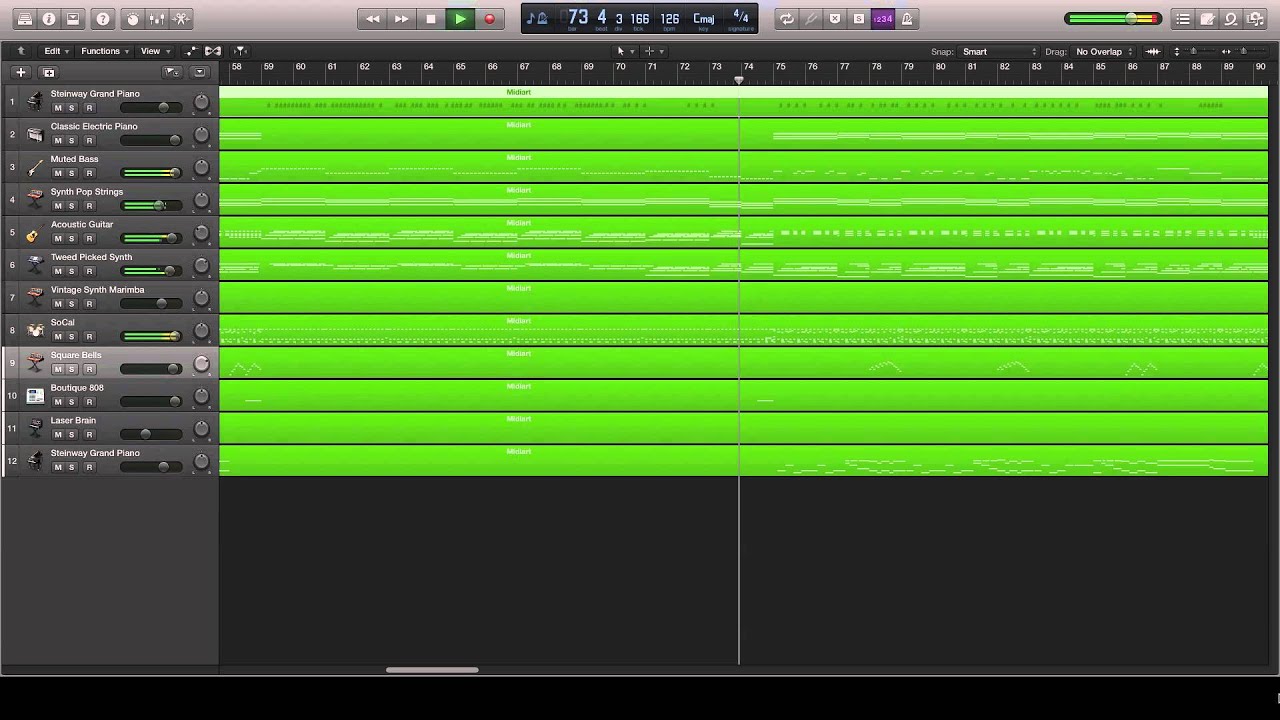Click the Cmaj key display
The height and width of the screenshot is (720, 1280).
[x=704, y=18]
